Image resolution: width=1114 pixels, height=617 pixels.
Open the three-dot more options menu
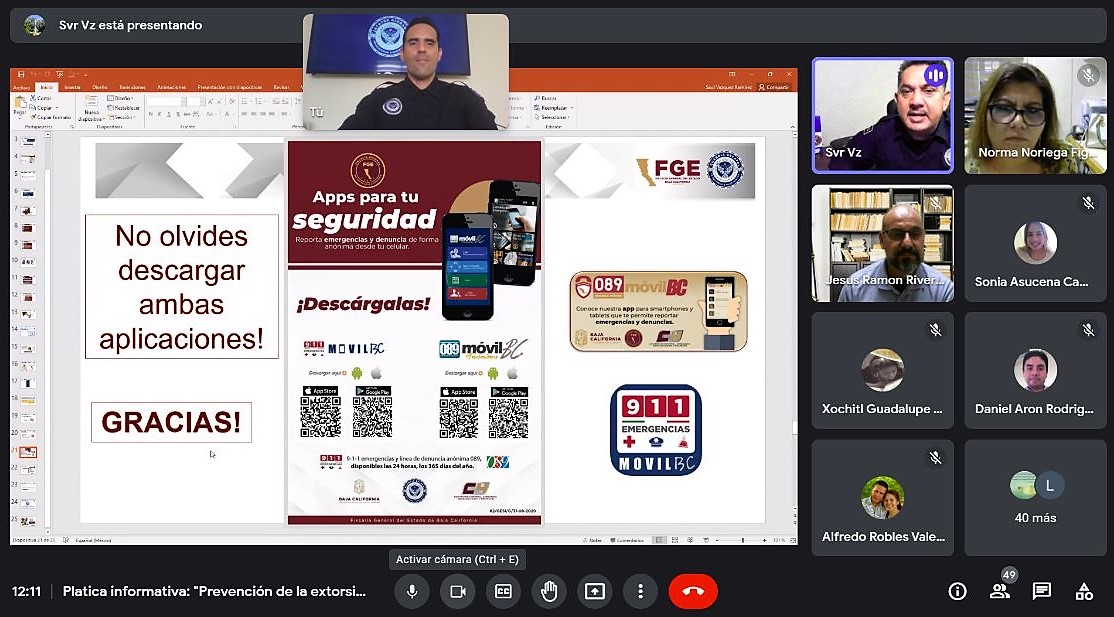click(x=640, y=591)
